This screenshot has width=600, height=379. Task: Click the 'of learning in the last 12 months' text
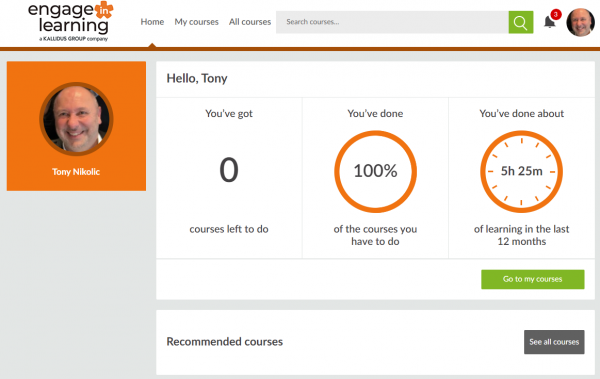coord(521,235)
